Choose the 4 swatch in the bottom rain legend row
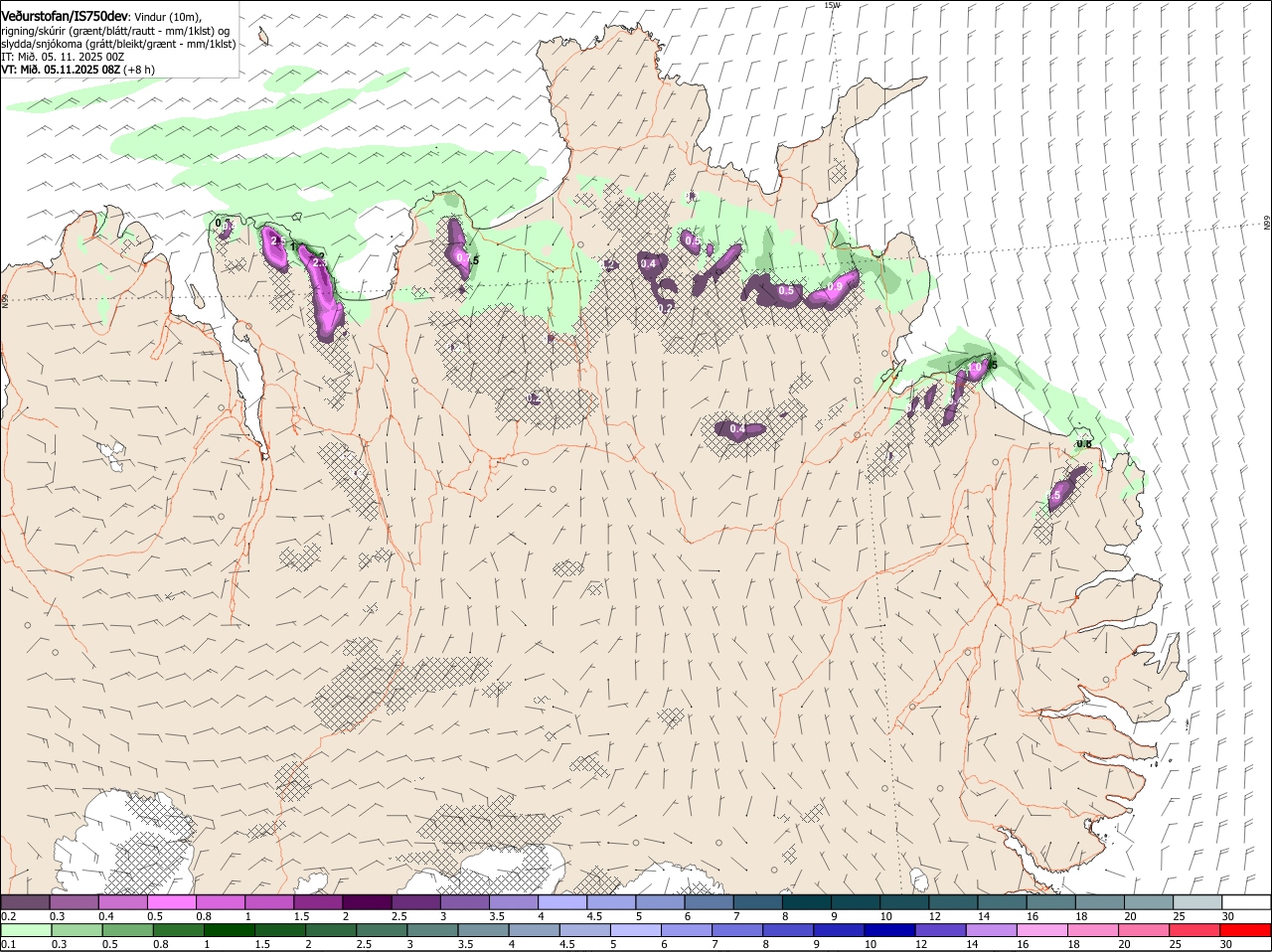1272x952 pixels. tap(535, 930)
